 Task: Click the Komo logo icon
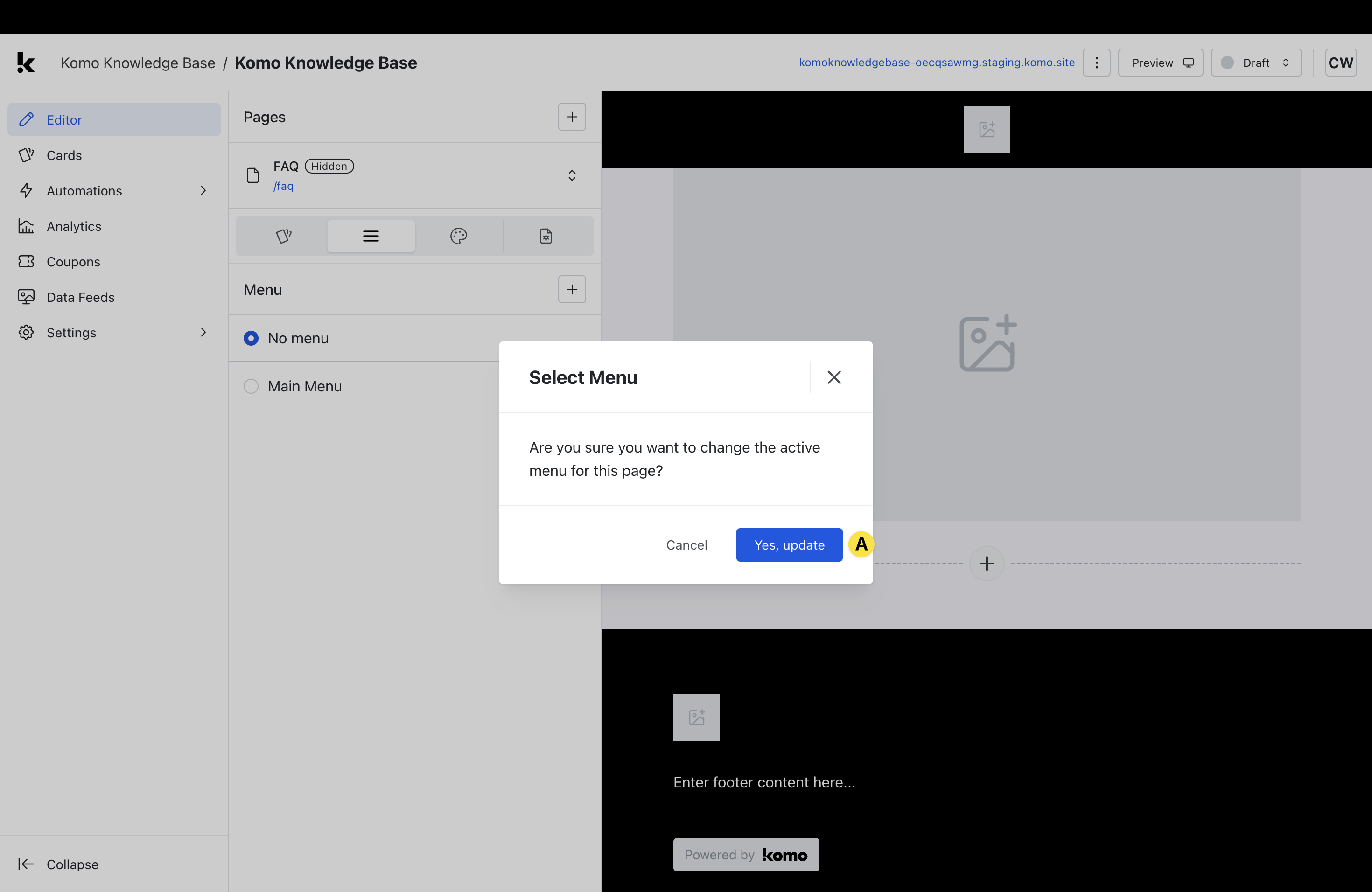point(25,62)
